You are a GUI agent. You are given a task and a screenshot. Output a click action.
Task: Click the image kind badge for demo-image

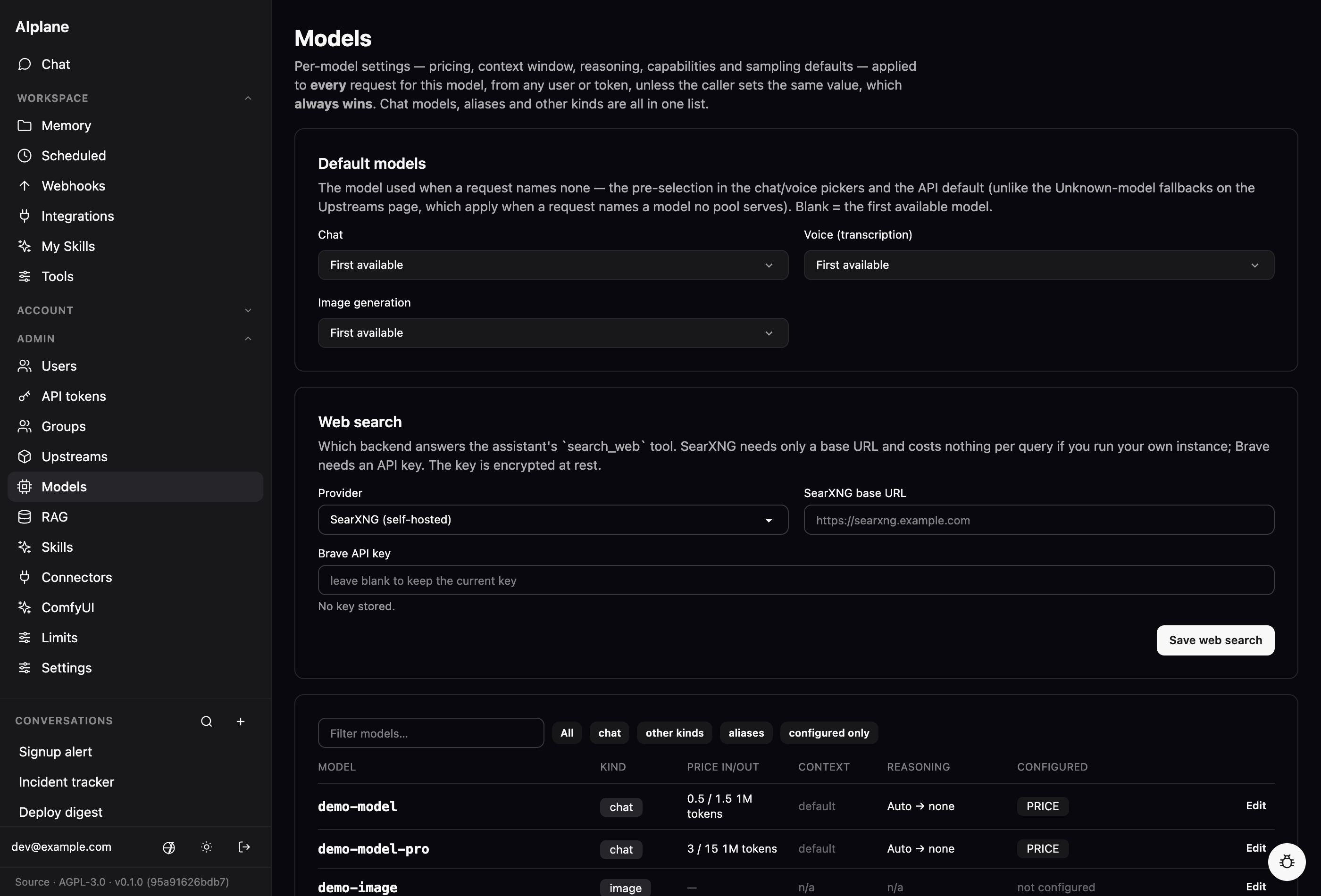pyautogui.click(x=625, y=888)
